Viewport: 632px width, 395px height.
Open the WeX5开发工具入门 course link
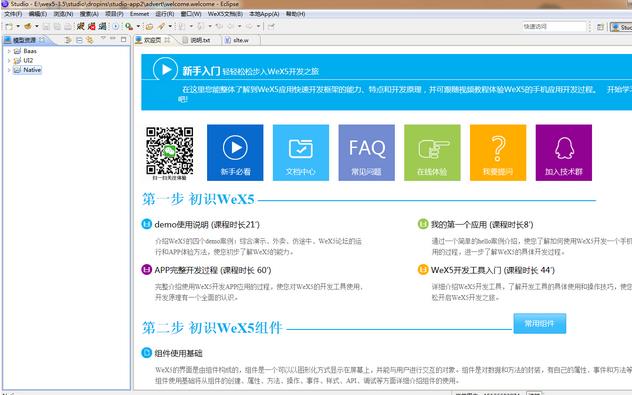point(493,270)
